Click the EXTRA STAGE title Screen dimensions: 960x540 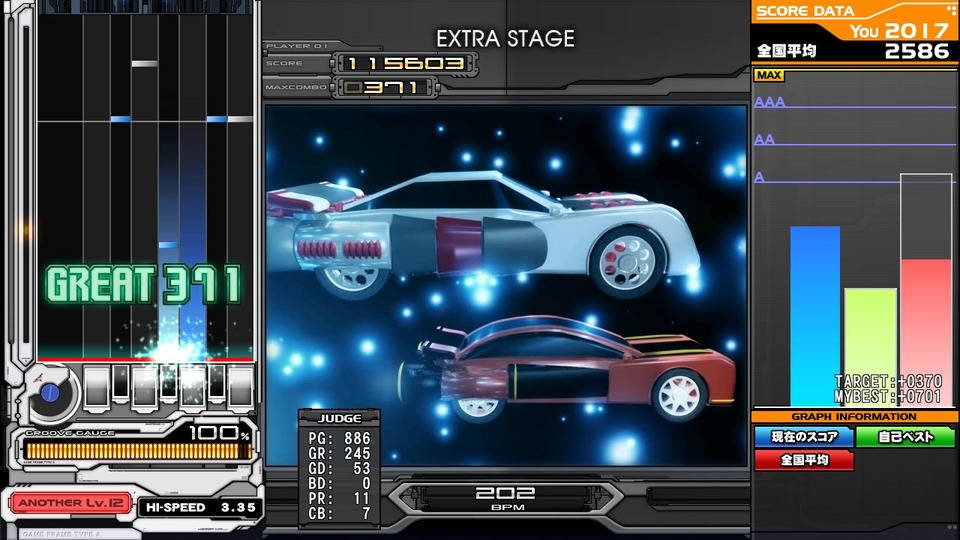[505, 39]
